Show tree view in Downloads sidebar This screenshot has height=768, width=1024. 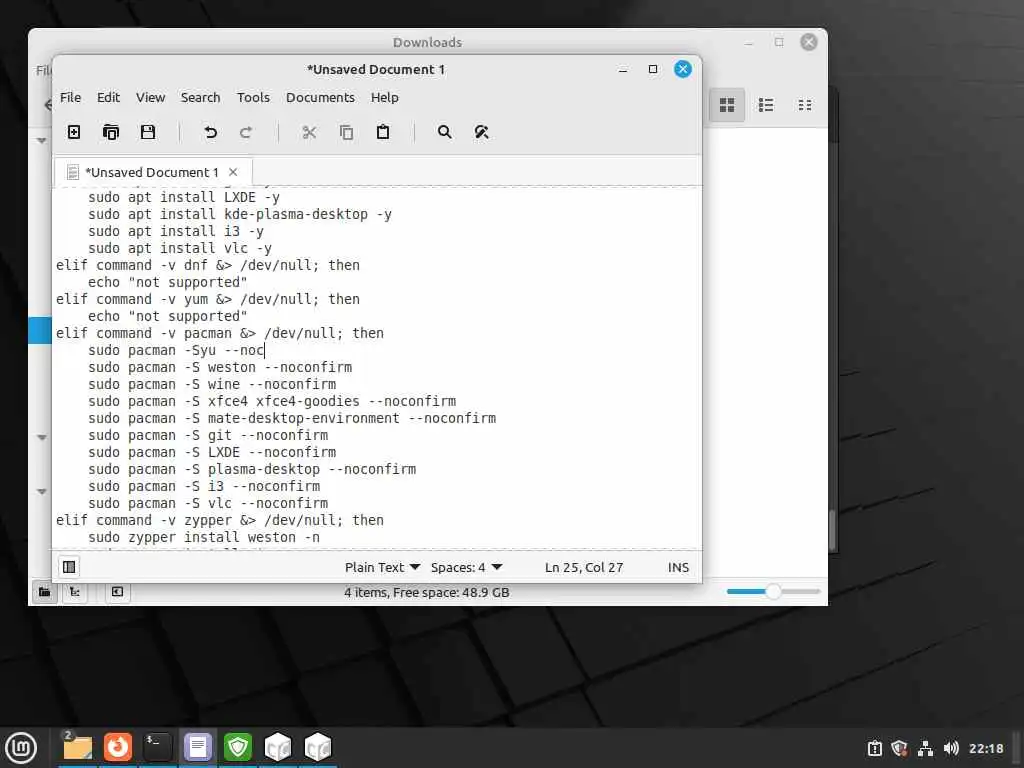coord(75,592)
